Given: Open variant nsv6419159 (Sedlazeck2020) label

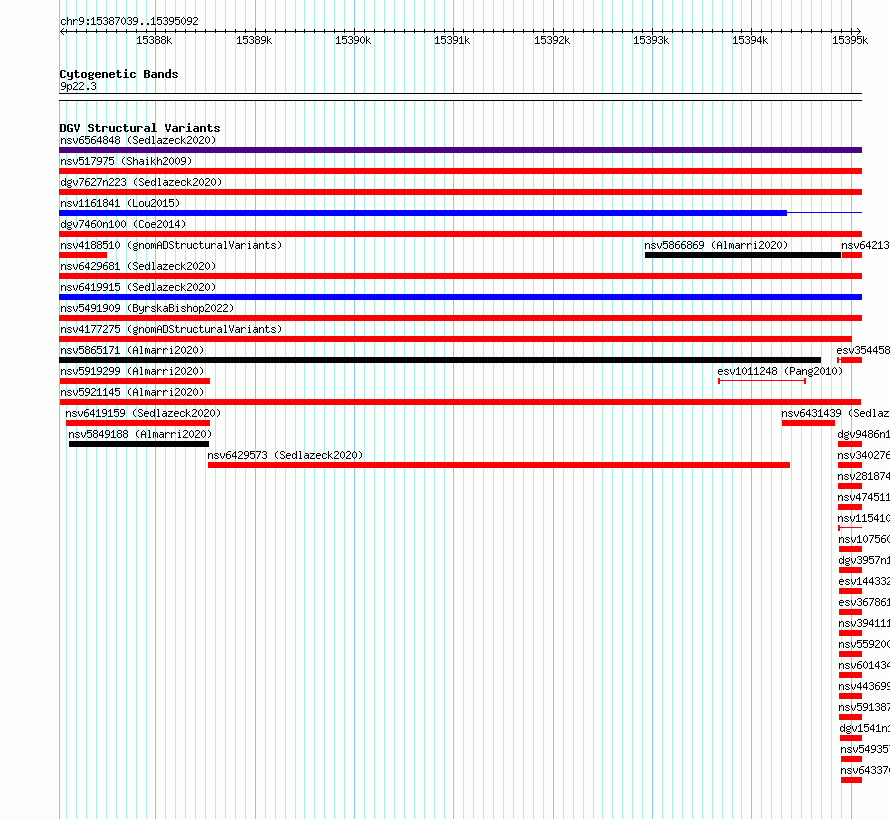Looking at the screenshot, I should click(143, 413).
